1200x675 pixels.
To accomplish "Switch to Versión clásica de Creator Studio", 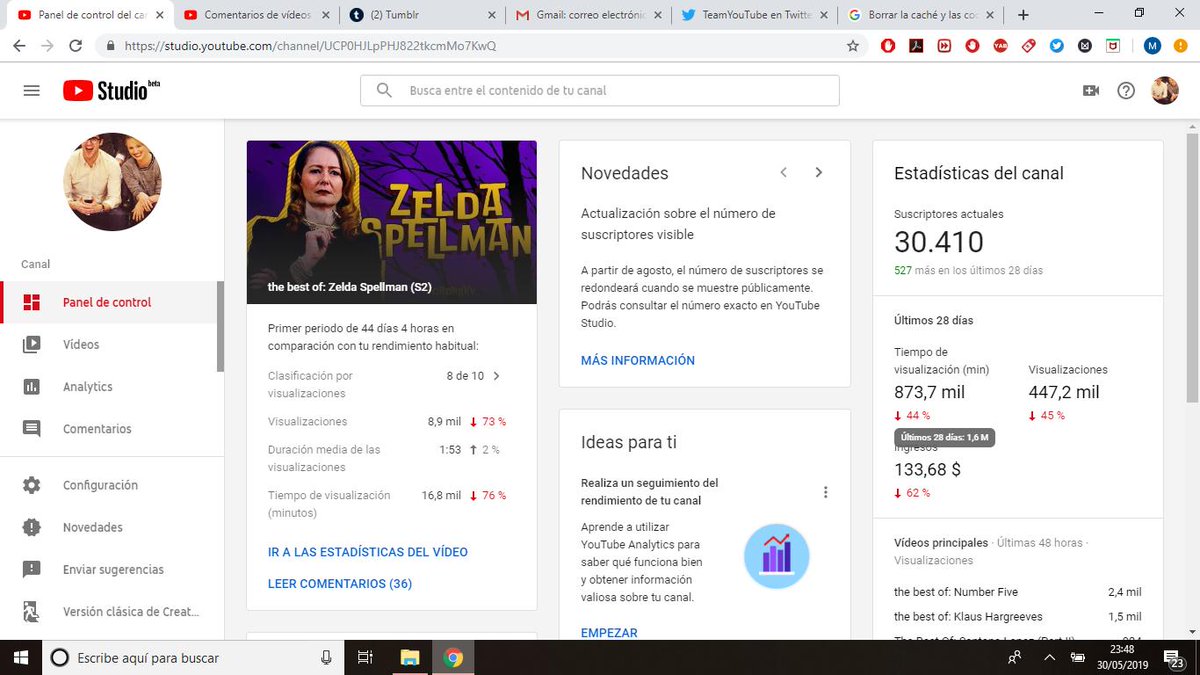I will click(x=110, y=612).
